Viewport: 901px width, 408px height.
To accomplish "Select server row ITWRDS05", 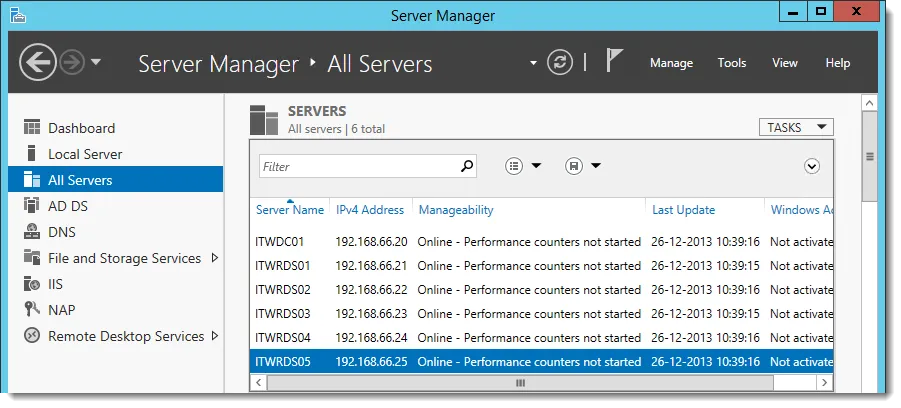I will coord(542,362).
